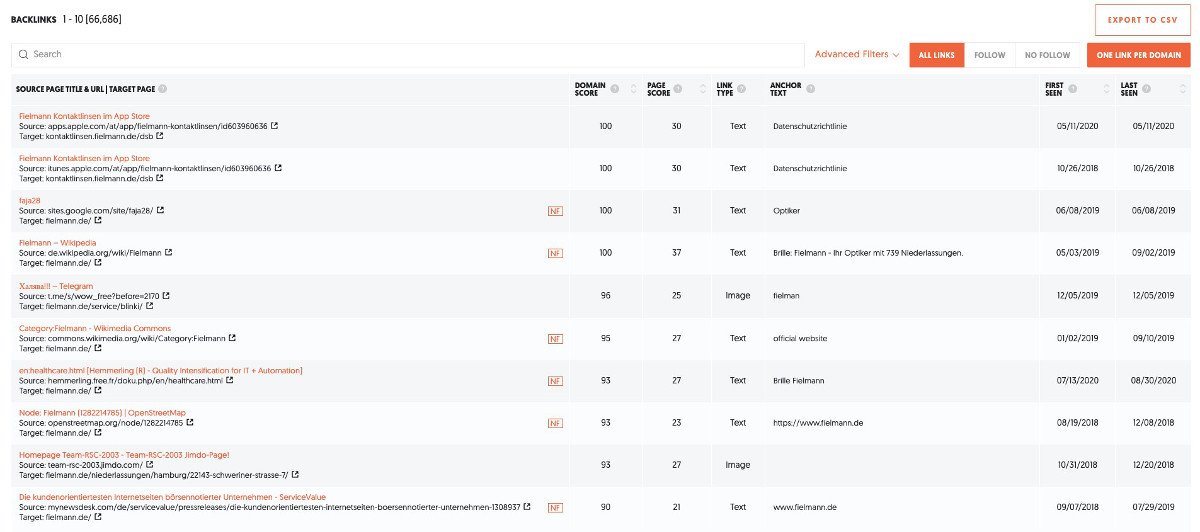Screen dimensions: 1200x532
Task: Focus the backlinks Search field
Action: click(408, 55)
